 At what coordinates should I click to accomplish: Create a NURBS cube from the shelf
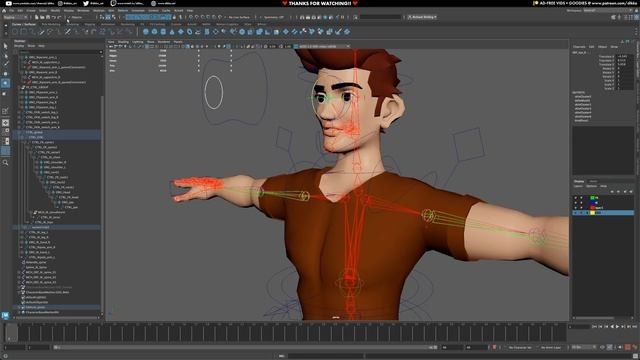point(154,31)
